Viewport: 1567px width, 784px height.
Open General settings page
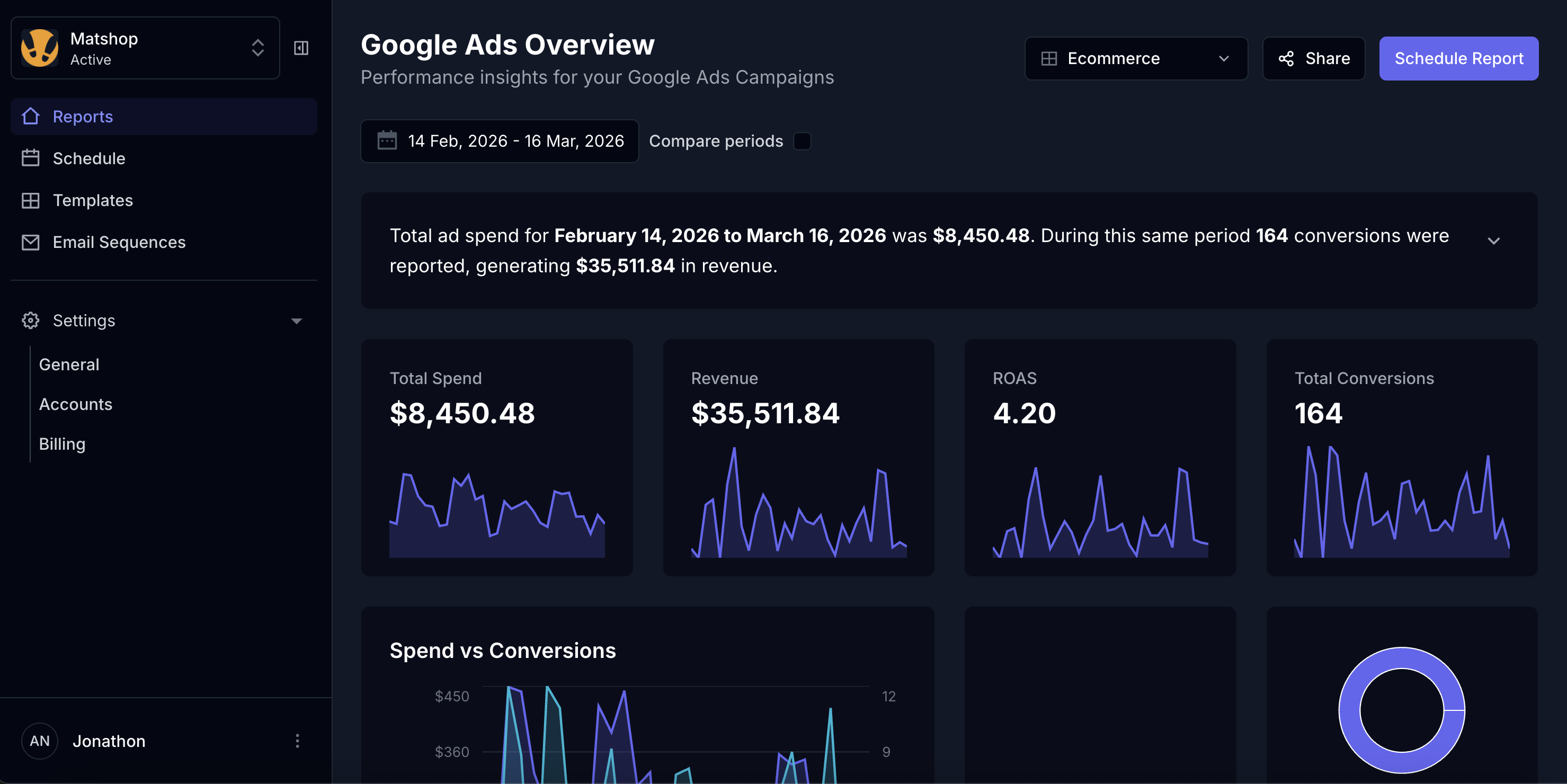69,364
